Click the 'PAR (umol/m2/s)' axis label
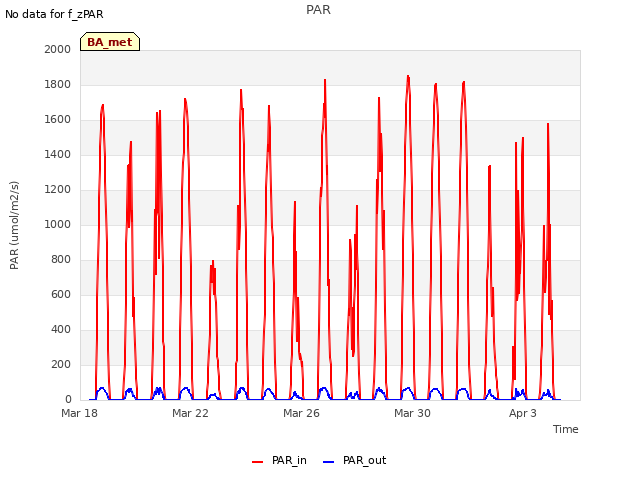This screenshot has width=640, height=480. tap(14, 225)
